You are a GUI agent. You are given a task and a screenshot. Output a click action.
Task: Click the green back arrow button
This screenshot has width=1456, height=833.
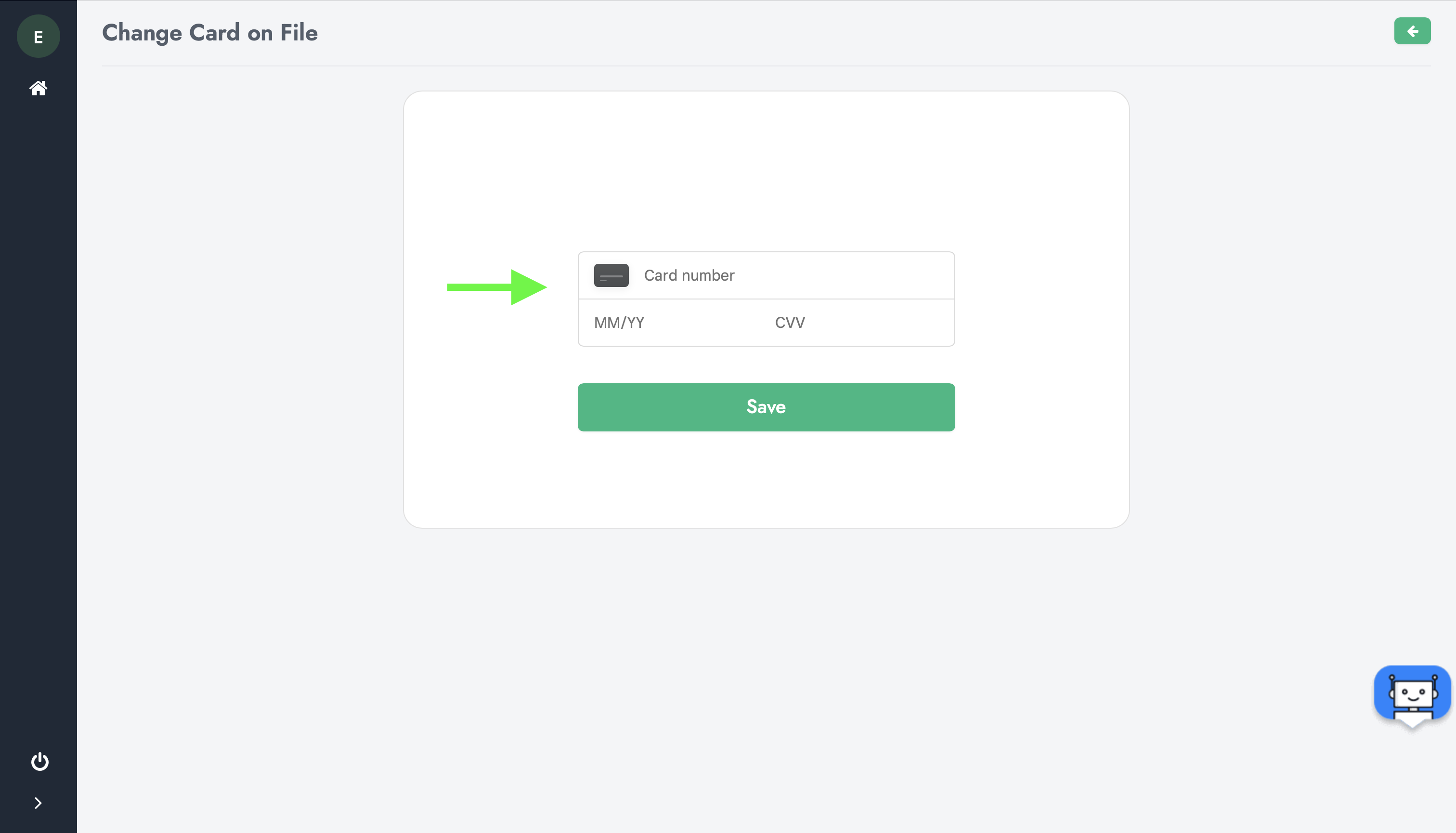click(1412, 31)
